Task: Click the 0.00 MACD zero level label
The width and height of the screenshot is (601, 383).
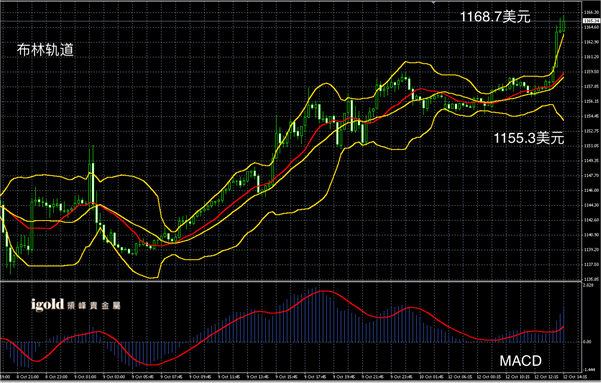Action: click(x=587, y=342)
